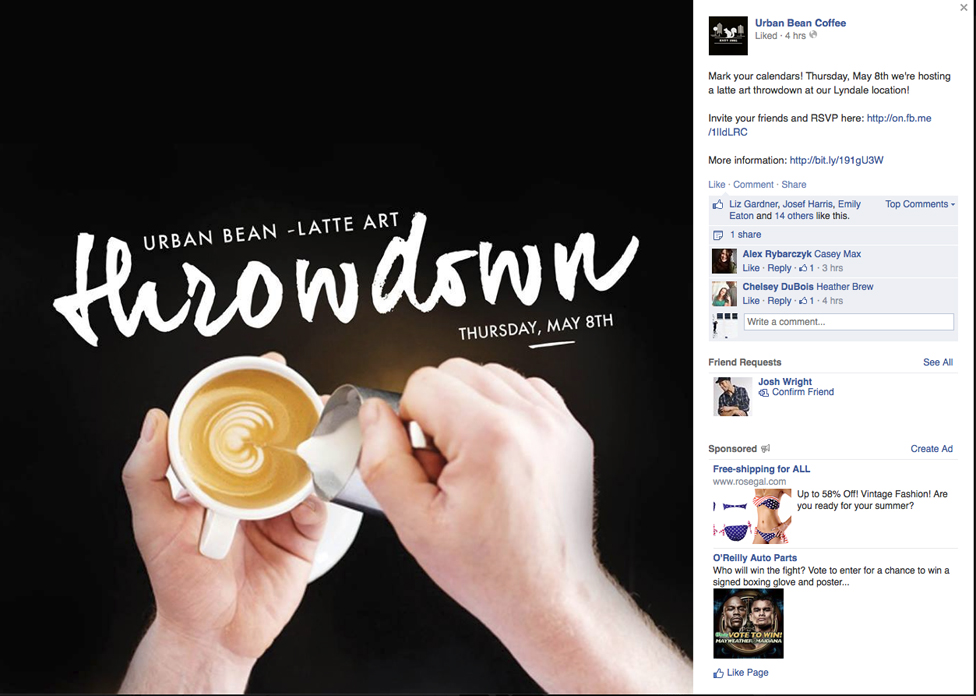Click like count icon on Alex's comment
Image resolution: width=976 pixels, height=696 pixels.
(803, 268)
